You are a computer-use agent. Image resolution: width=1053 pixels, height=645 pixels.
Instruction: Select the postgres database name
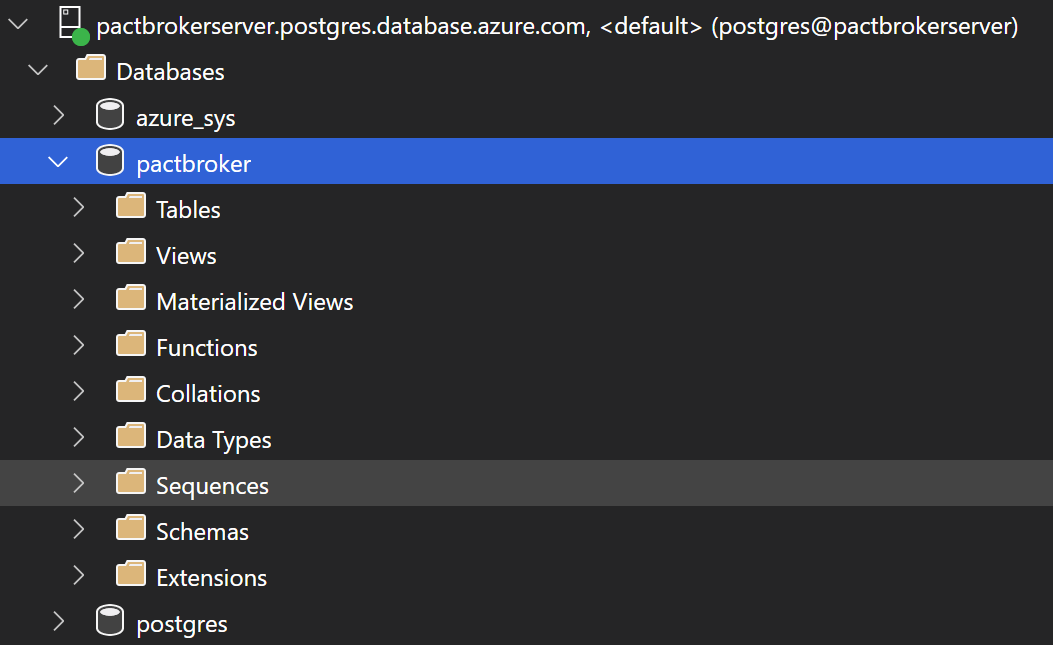(x=182, y=625)
